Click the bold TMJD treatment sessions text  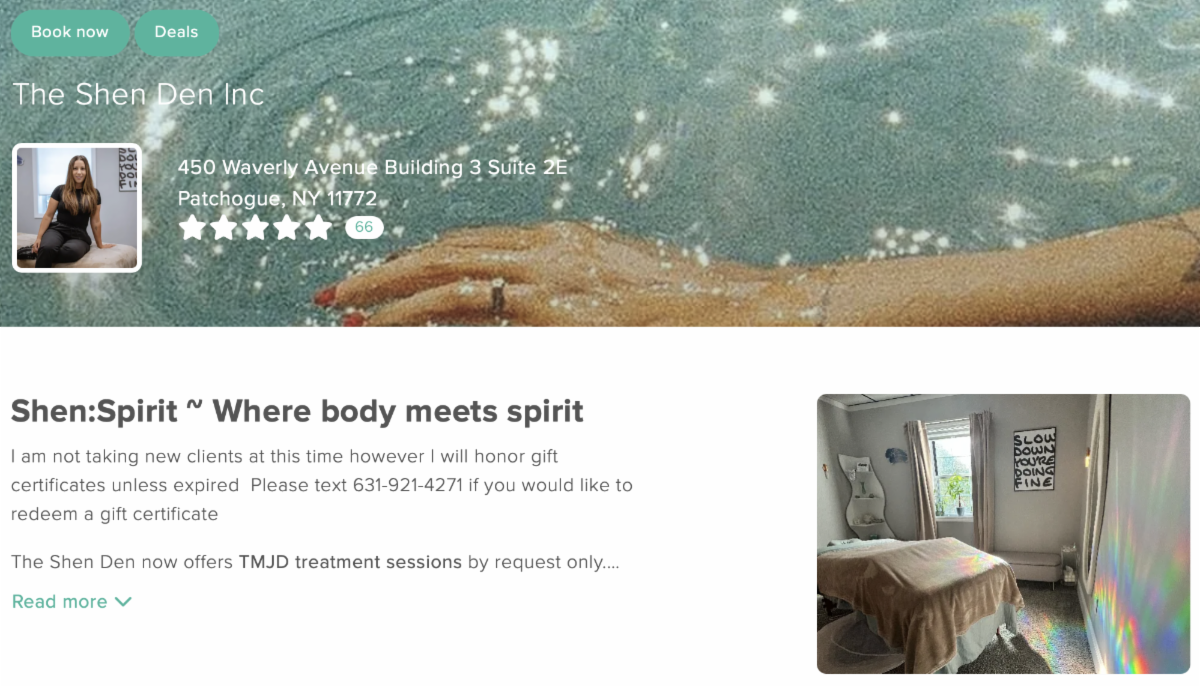350,562
